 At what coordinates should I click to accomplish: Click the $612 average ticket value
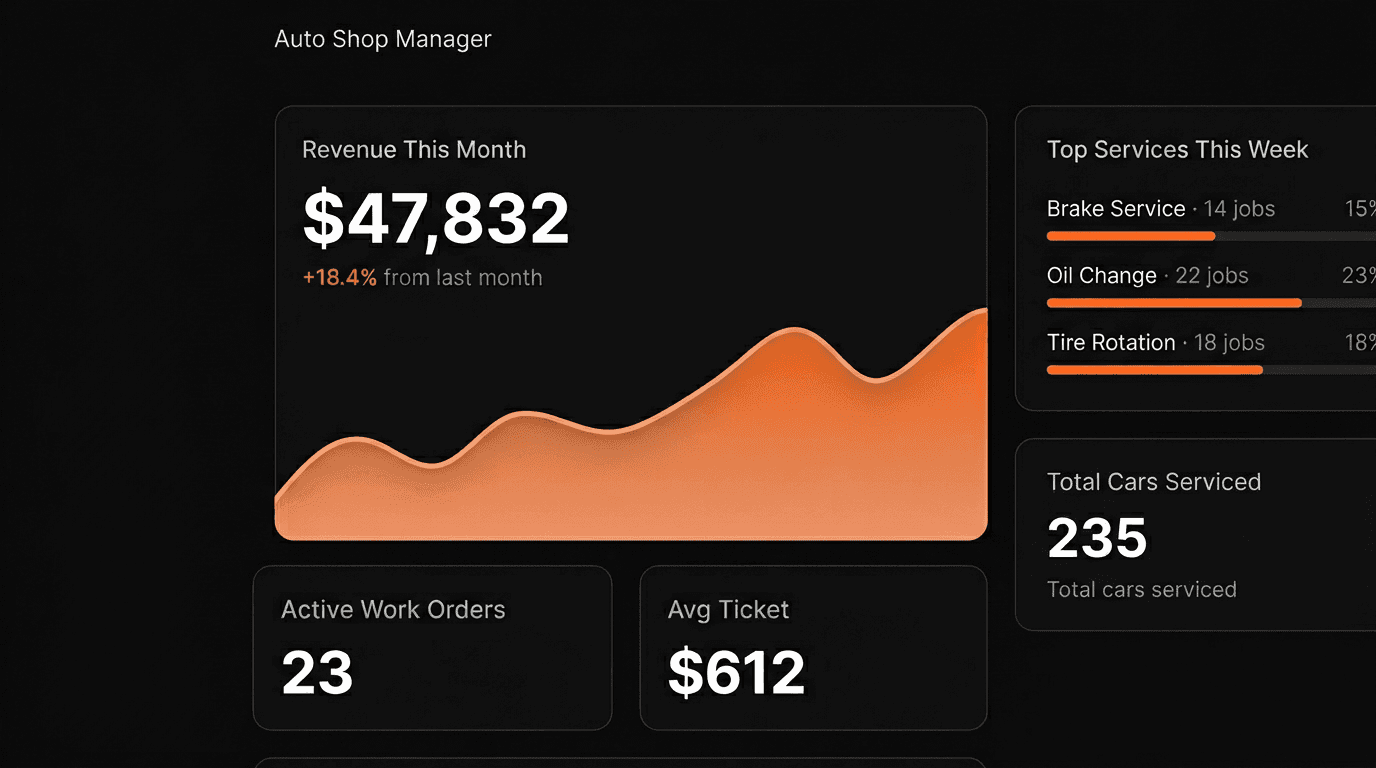(x=736, y=672)
